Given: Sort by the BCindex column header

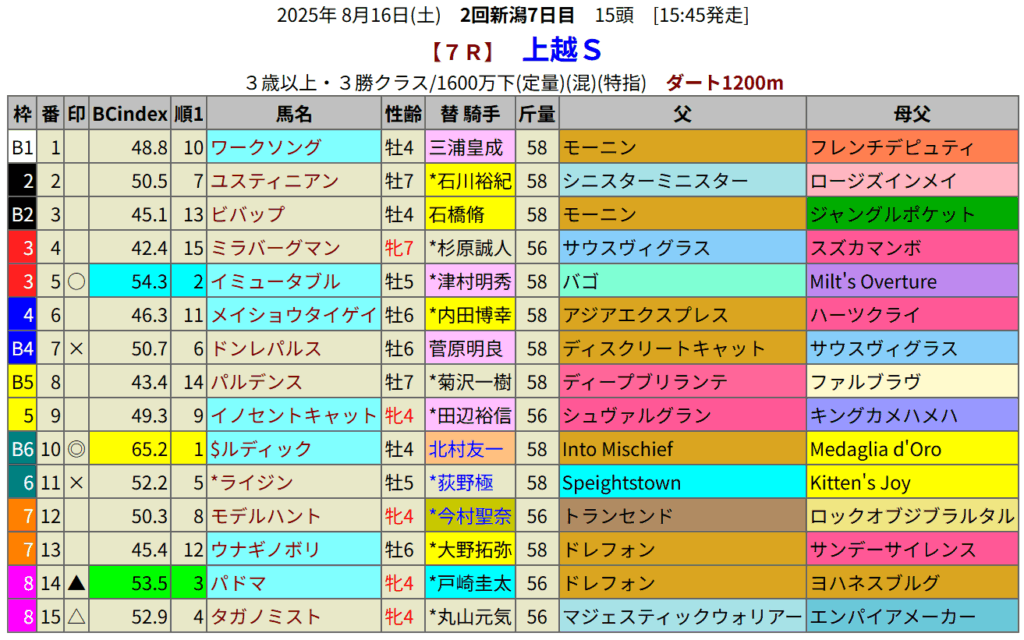Looking at the screenshot, I should click(129, 114).
